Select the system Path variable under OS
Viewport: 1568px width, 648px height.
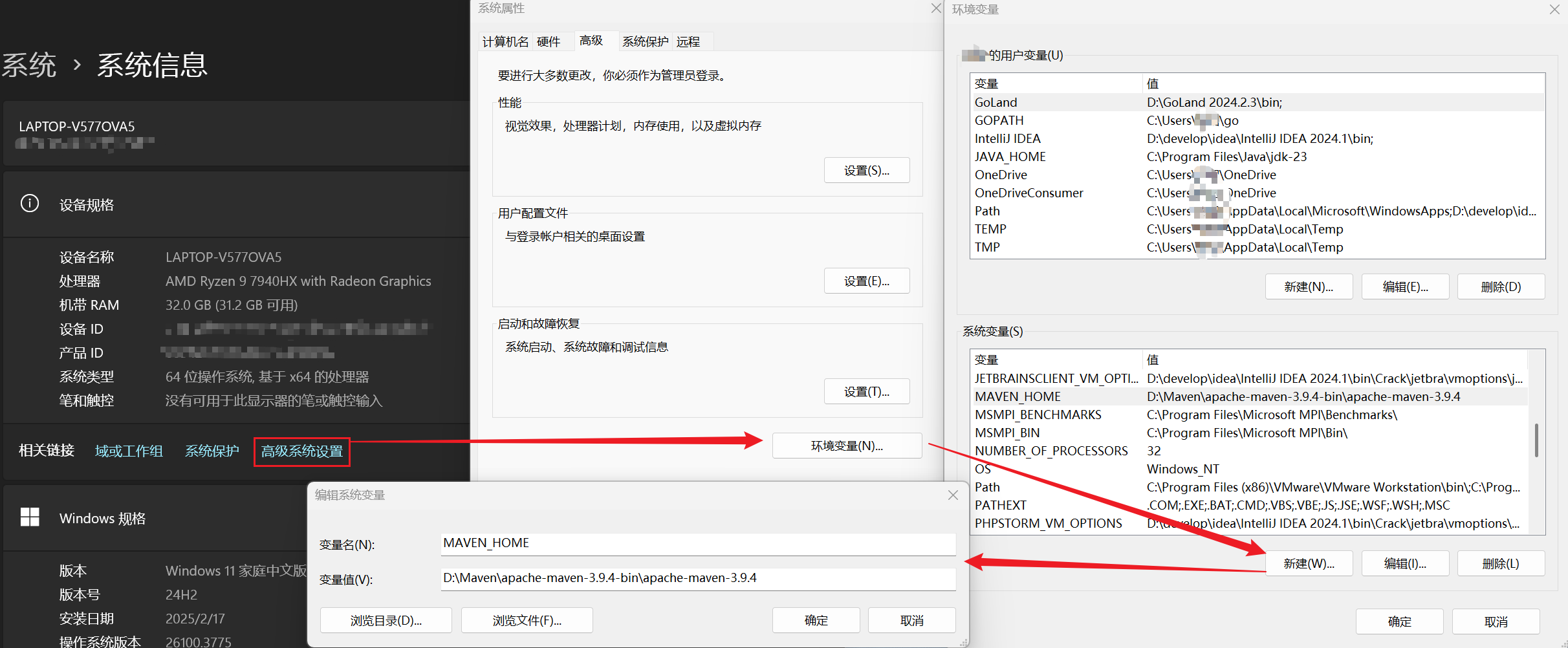(1249, 487)
